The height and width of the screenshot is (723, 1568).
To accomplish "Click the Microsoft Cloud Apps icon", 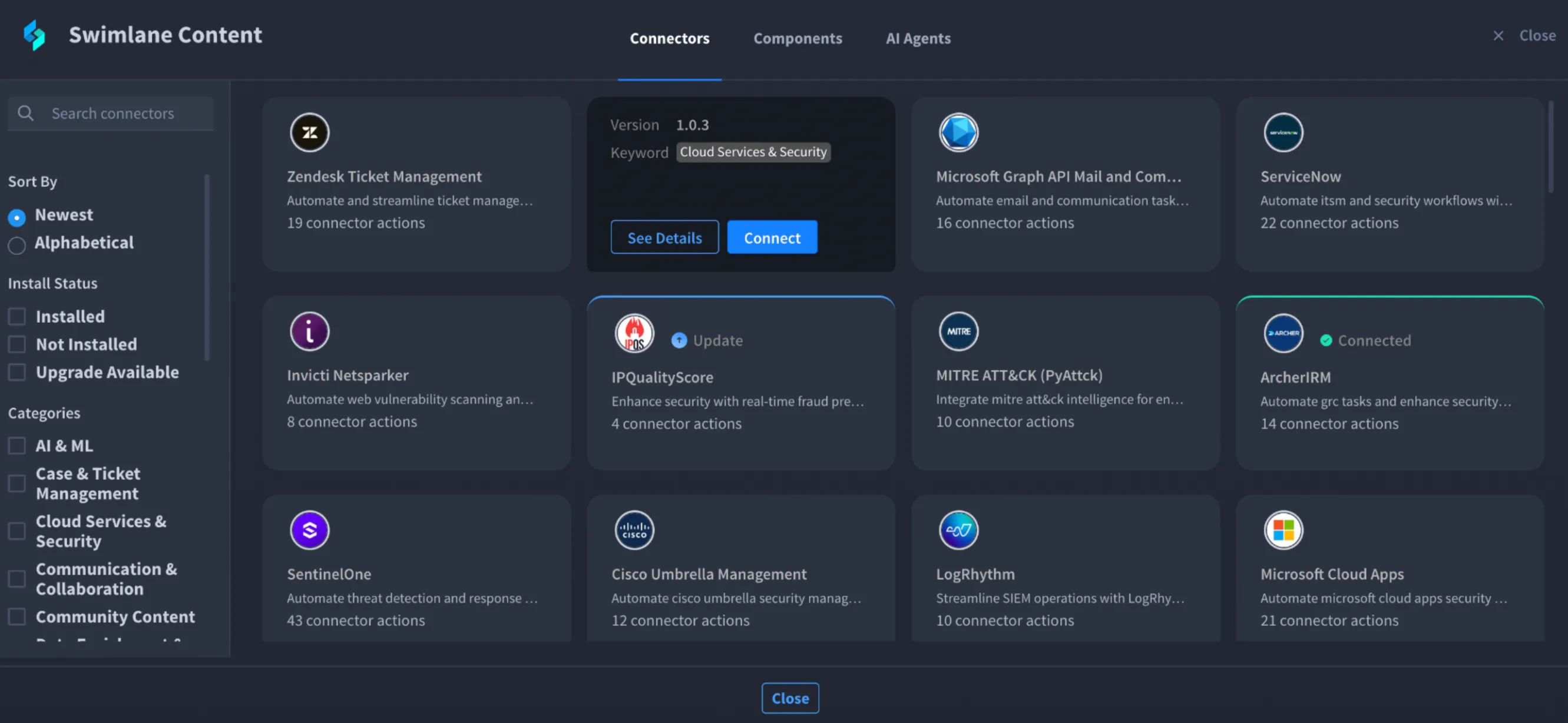I will click(1283, 529).
